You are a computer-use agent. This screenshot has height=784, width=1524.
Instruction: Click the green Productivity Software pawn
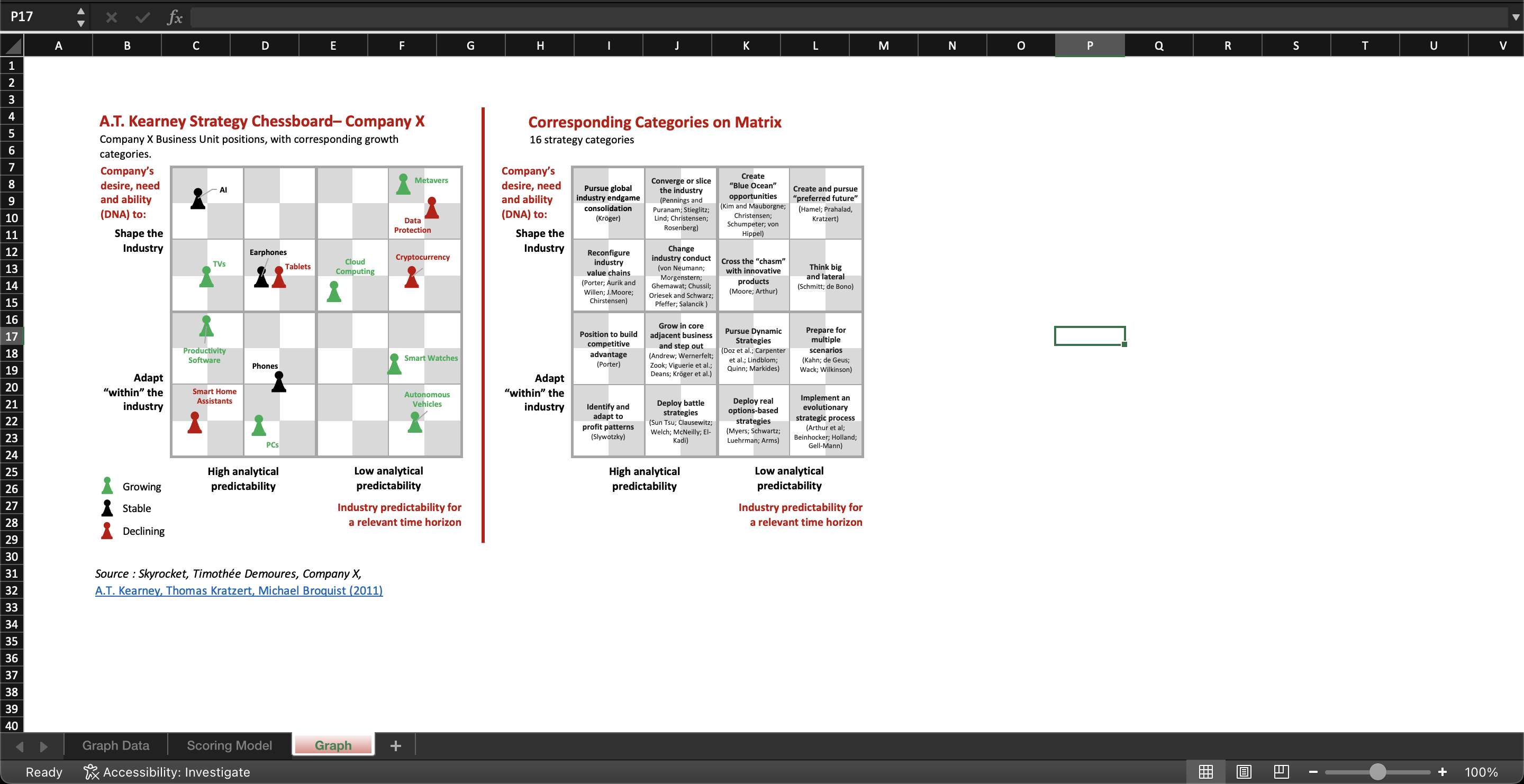(x=206, y=326)
